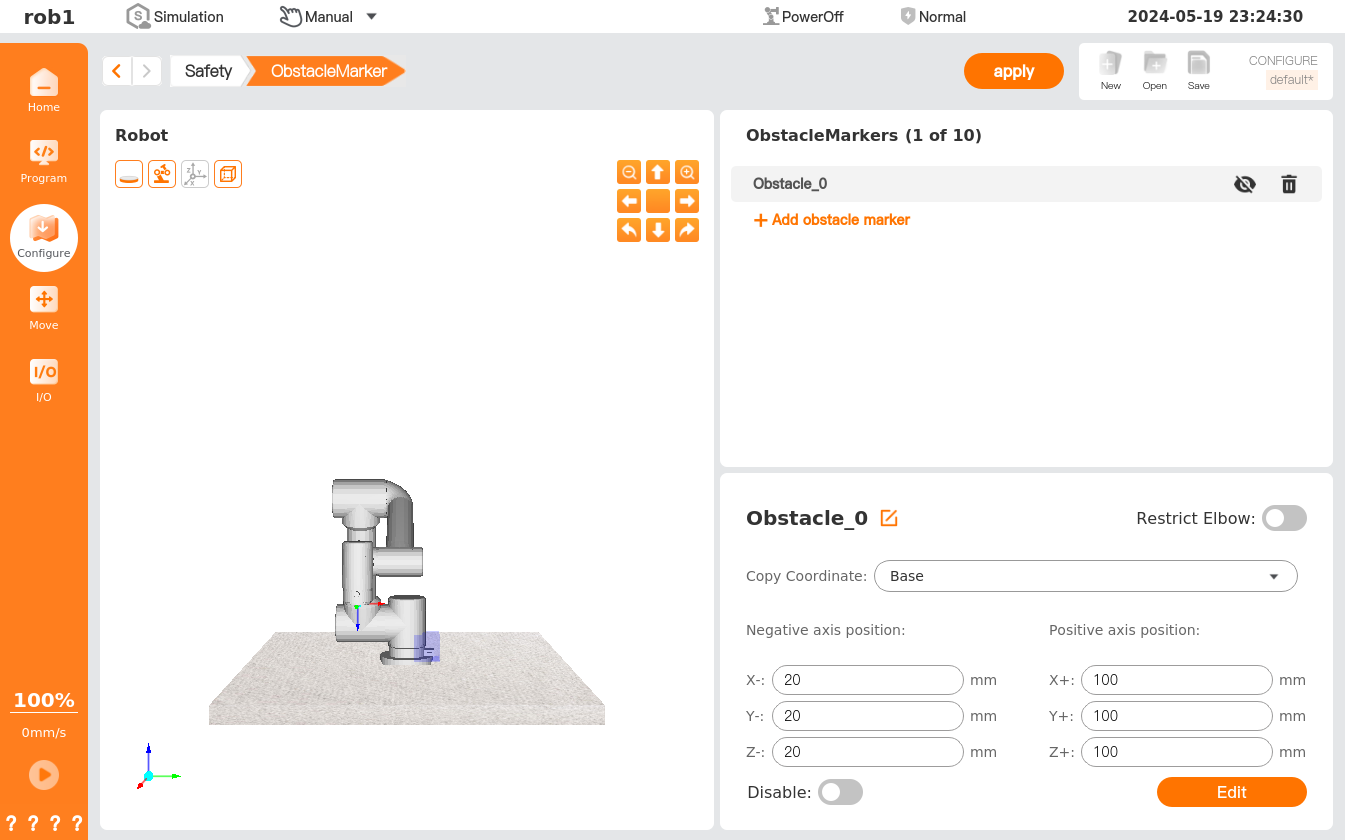Expand the Manual mode dropdown
Screen dimensions: 1345x840
coord(371,17)
